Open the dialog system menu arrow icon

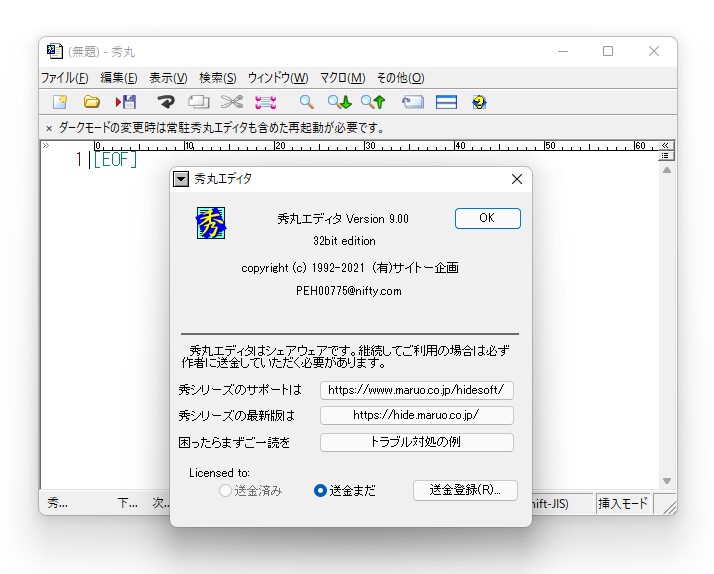tap(181, 179)
